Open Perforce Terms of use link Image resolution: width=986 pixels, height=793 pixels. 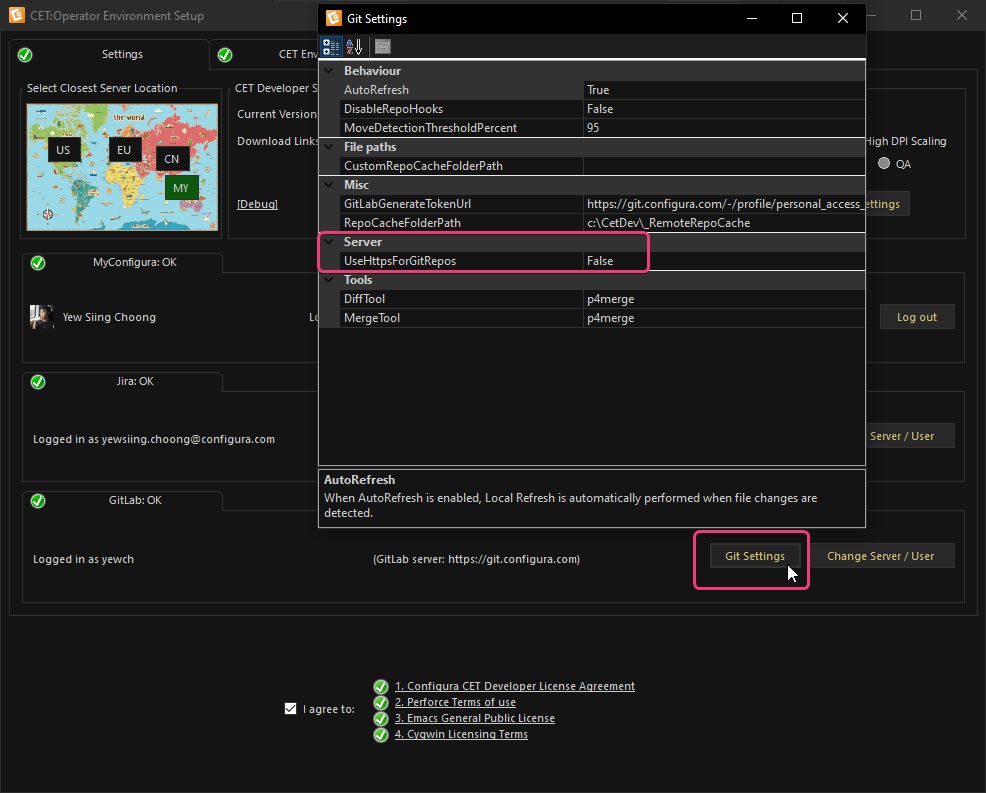coord(455,702)
